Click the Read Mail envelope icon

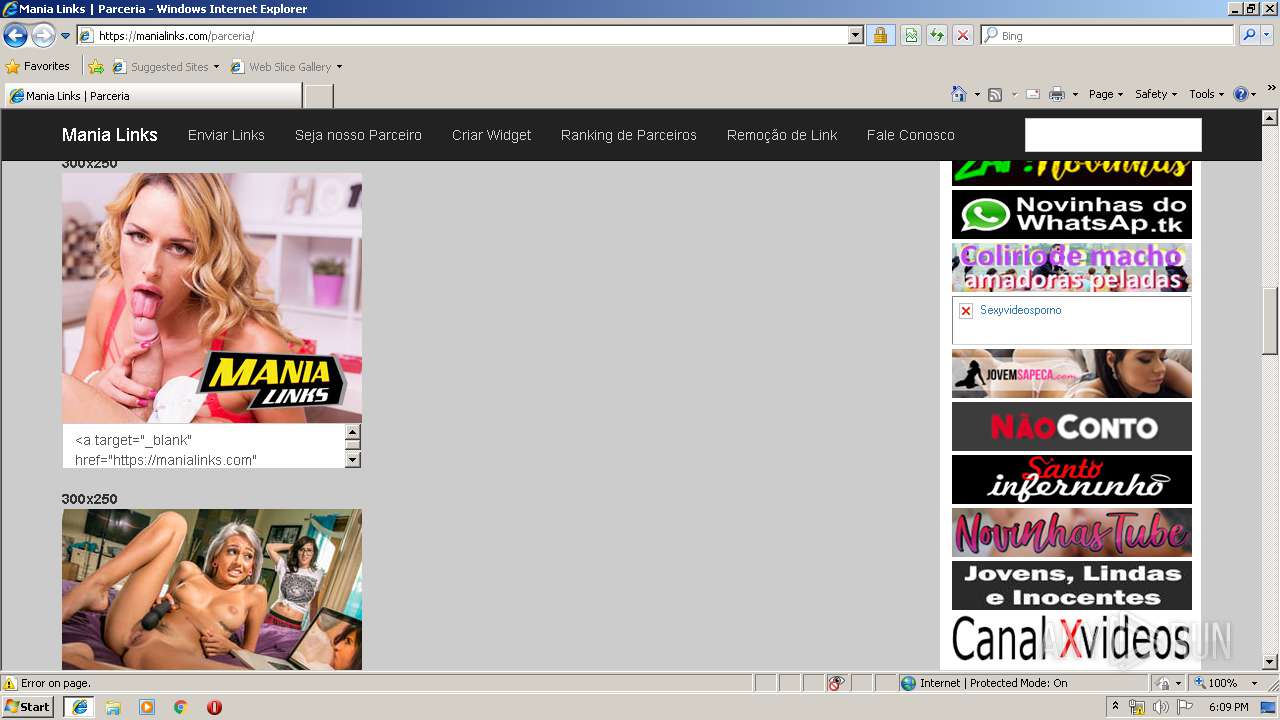pyautogui.click(x=1033, y=94)
